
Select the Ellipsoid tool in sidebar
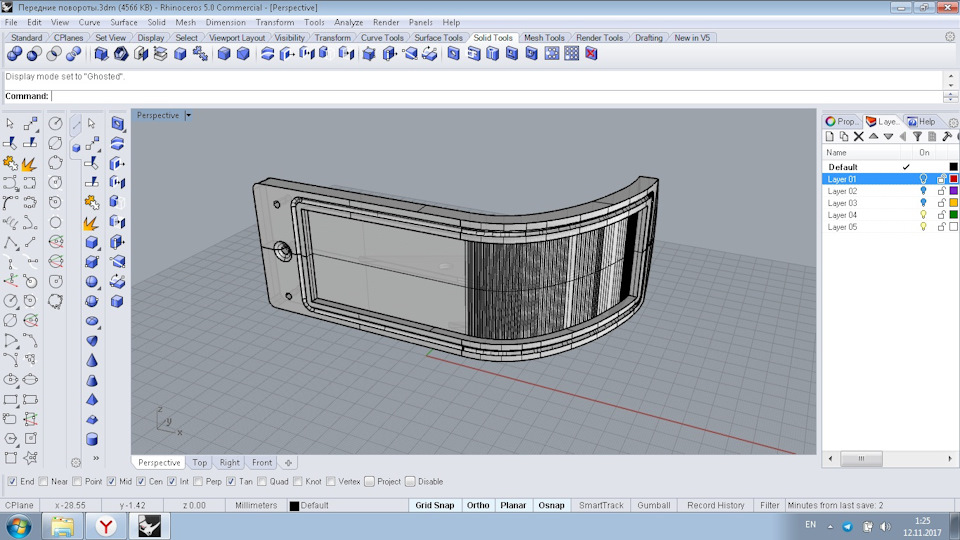[x=92, y=321]
